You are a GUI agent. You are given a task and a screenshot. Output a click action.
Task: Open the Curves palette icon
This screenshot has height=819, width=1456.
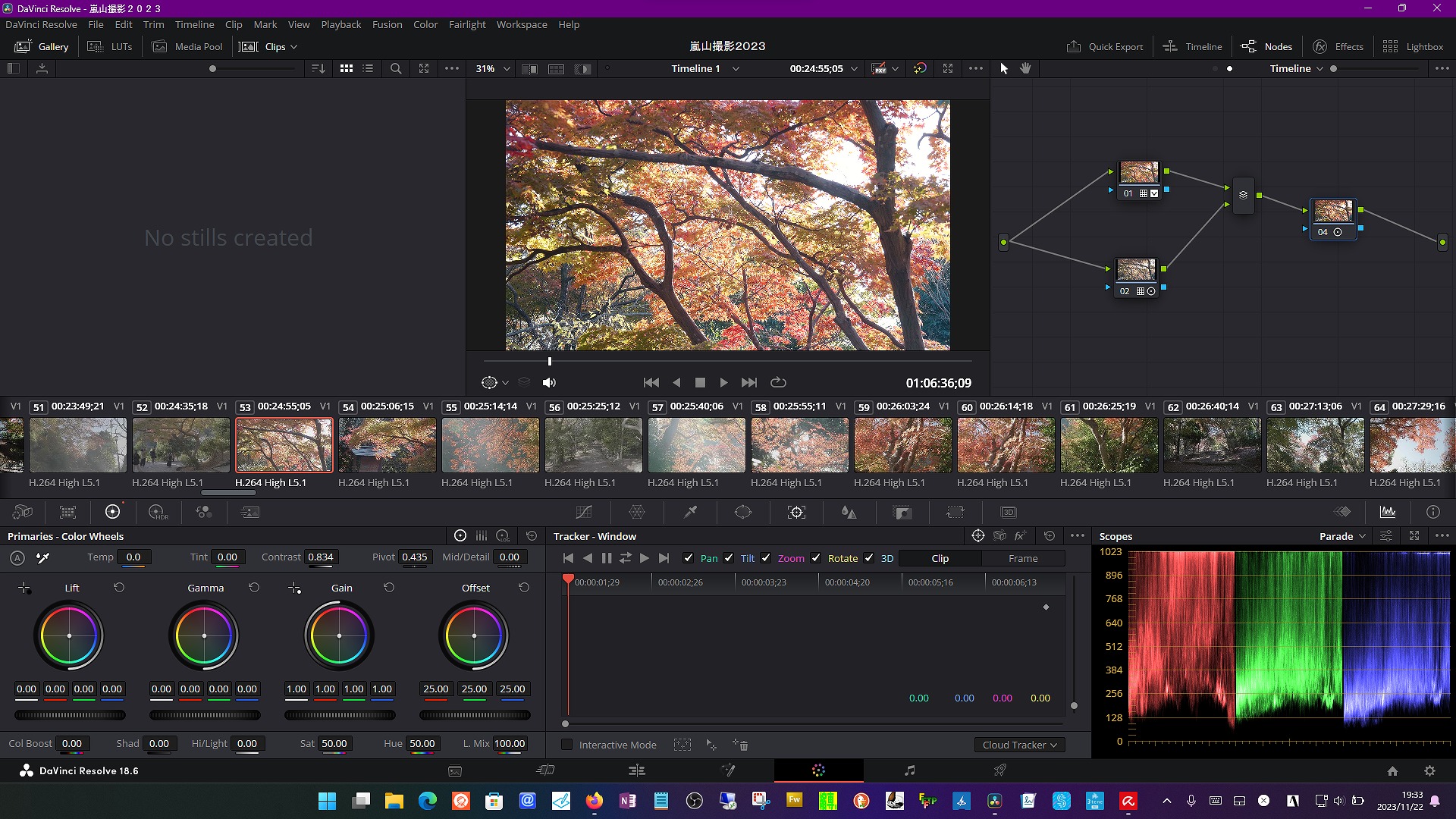583,513
